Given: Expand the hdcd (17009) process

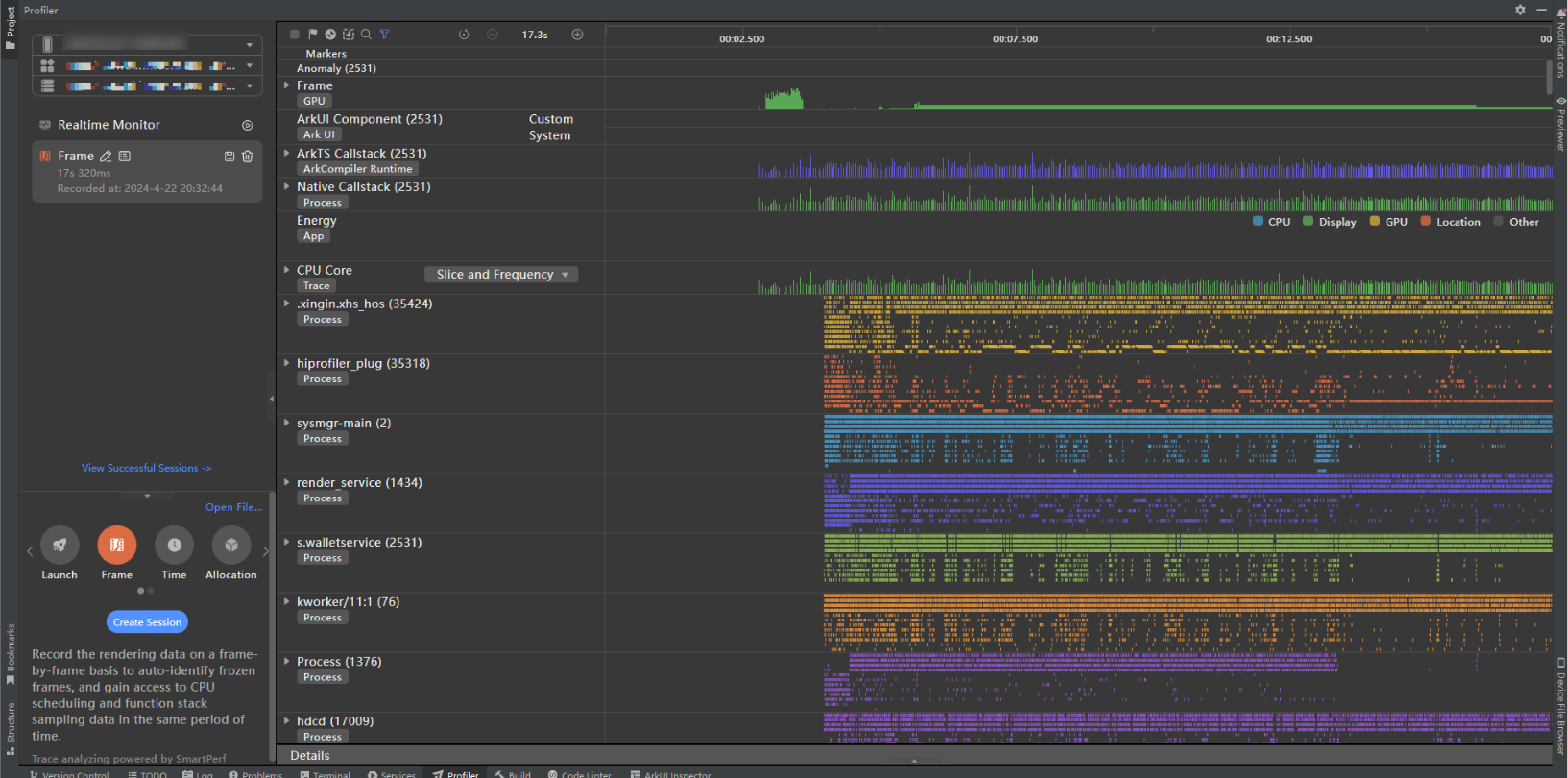Looking at the screenshot, I should pyautogui.click(x=286, y=720).
